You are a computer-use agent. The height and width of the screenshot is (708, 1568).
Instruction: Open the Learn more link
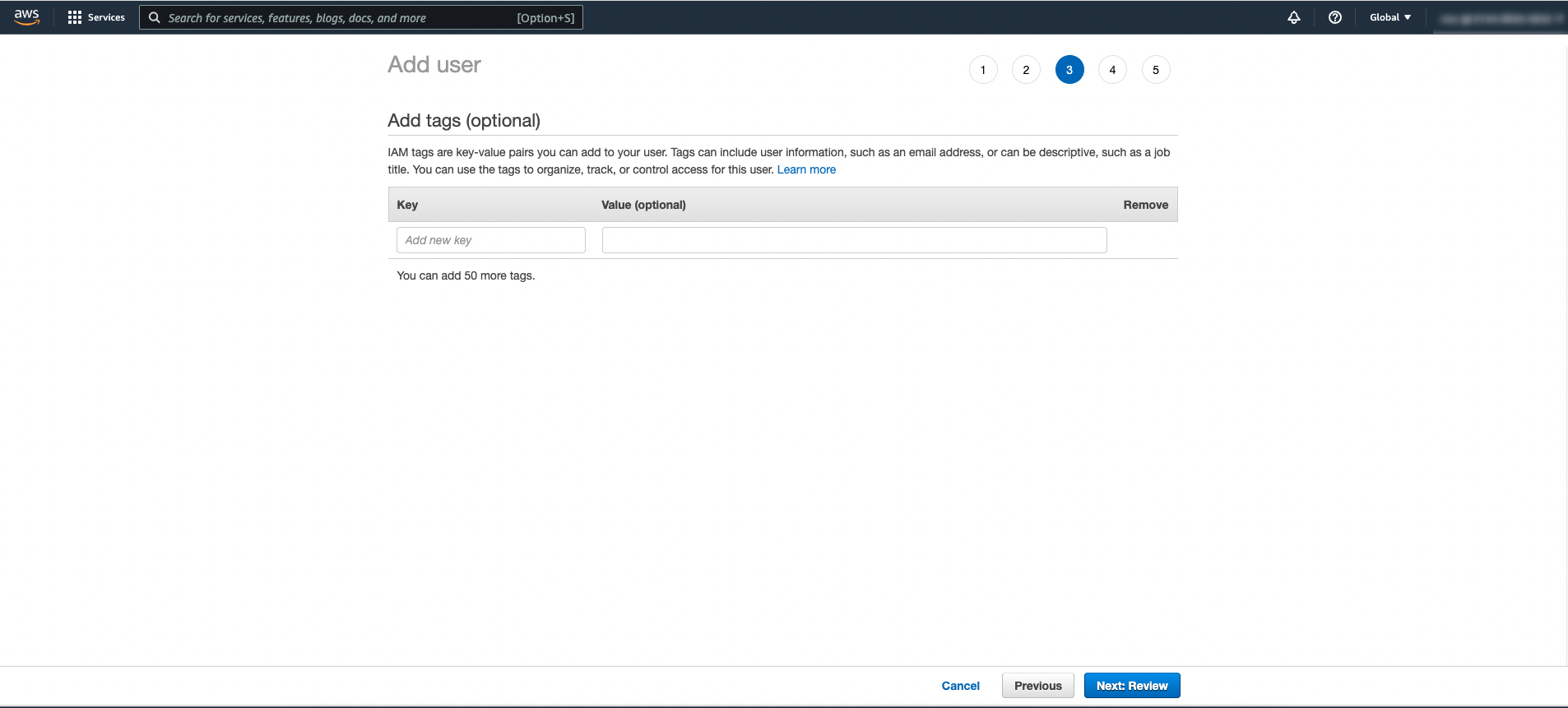[x=806, y=169]
